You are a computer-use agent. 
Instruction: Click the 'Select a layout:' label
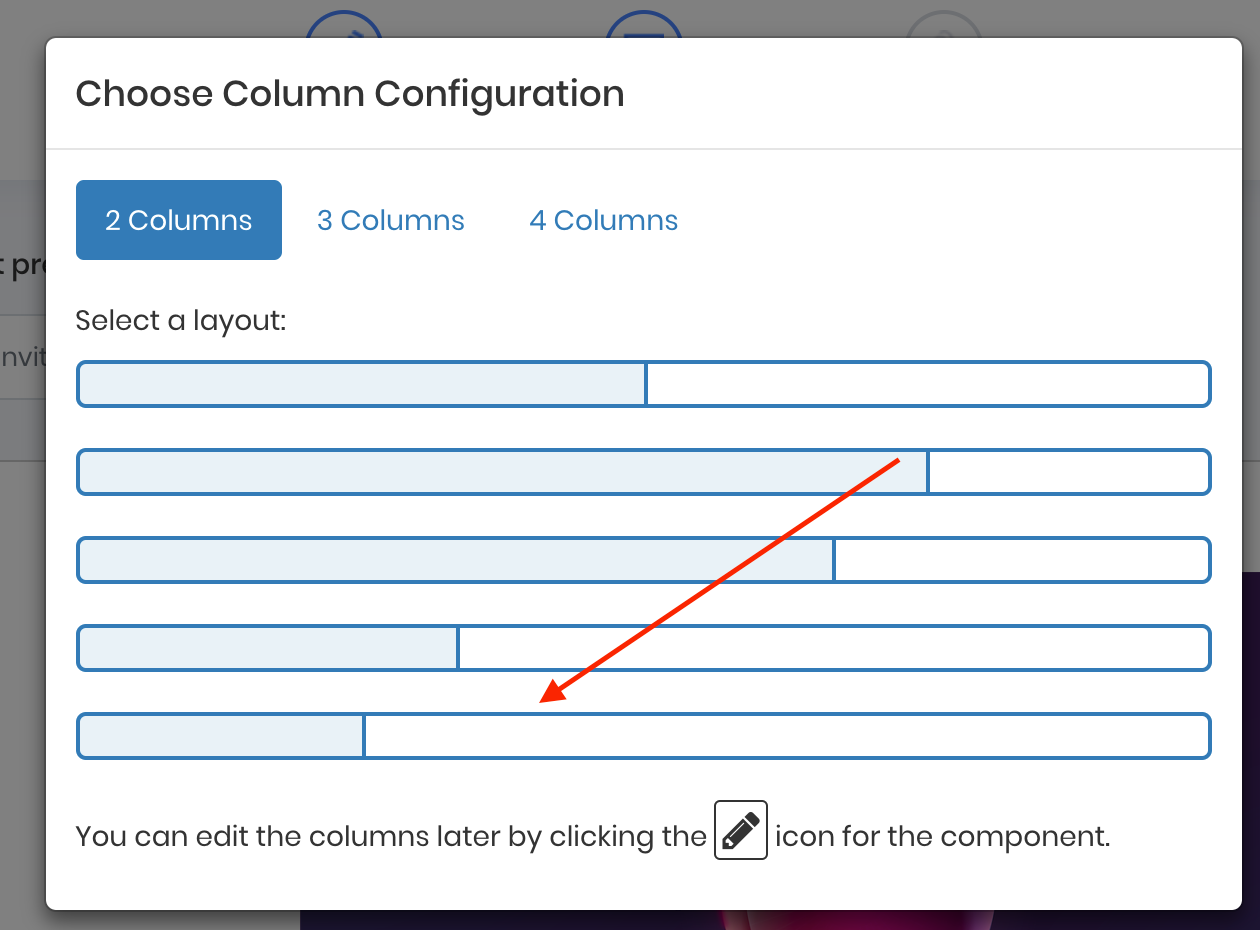pos(181,321)
